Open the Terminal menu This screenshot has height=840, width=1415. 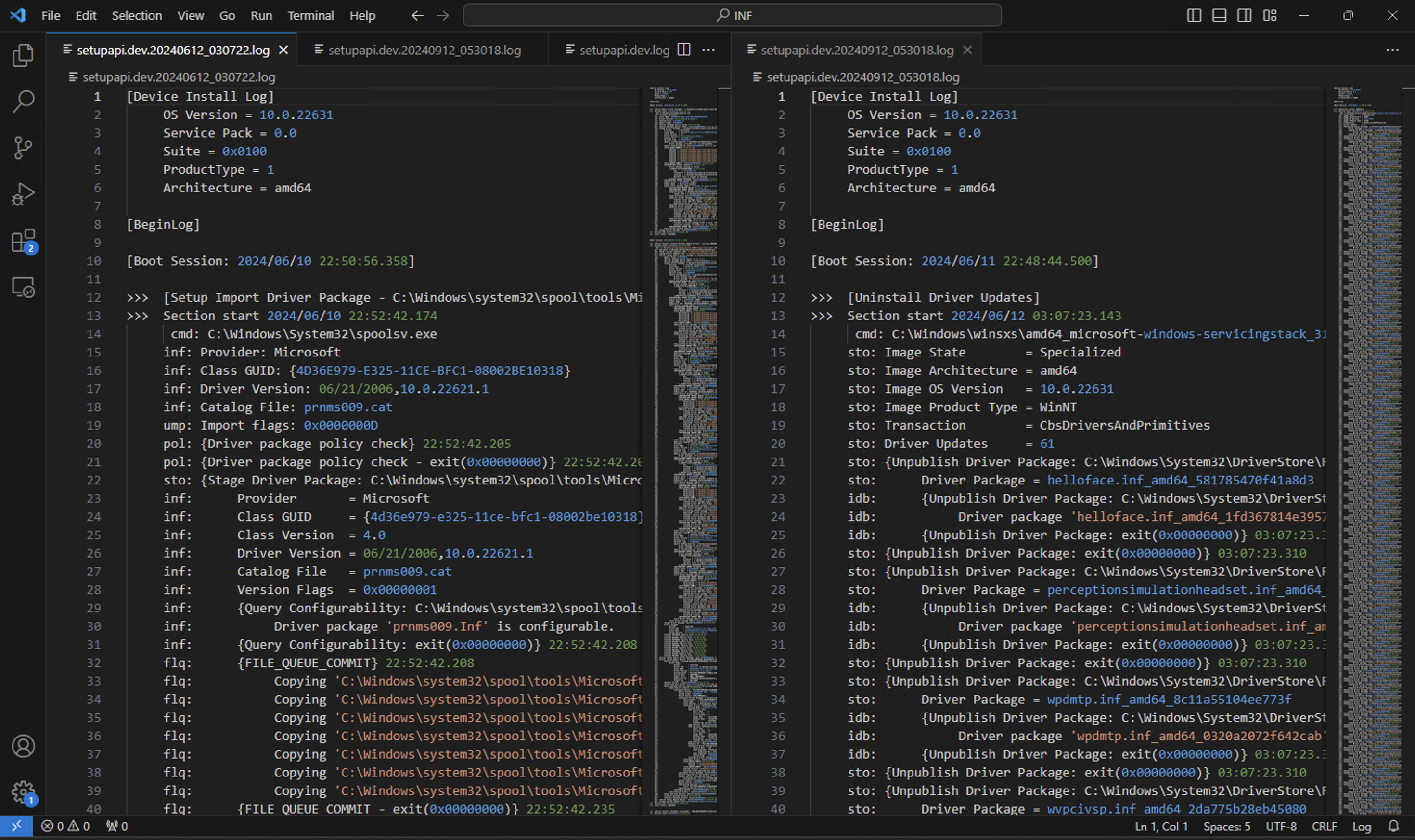[310, 16]
